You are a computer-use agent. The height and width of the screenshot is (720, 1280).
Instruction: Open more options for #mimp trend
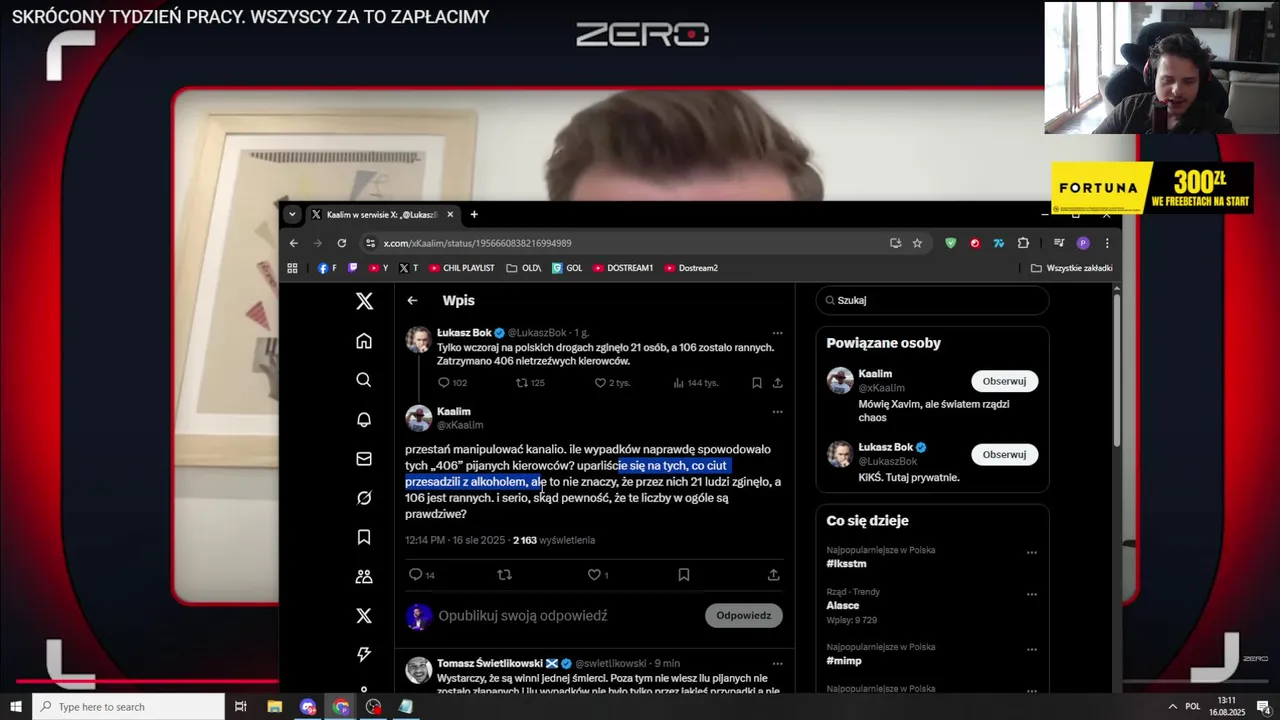[1031, 650]
